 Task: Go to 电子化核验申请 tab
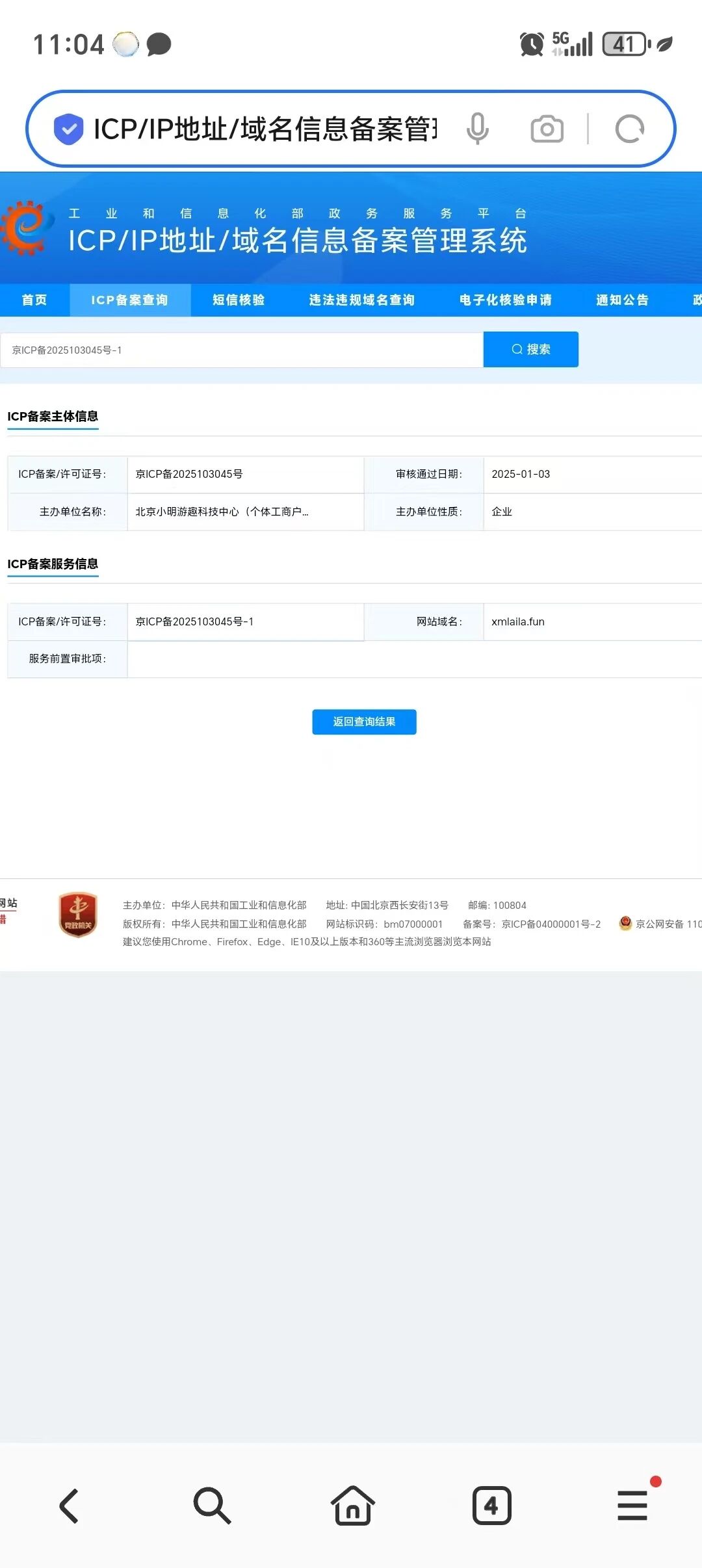tap(506, 300)
